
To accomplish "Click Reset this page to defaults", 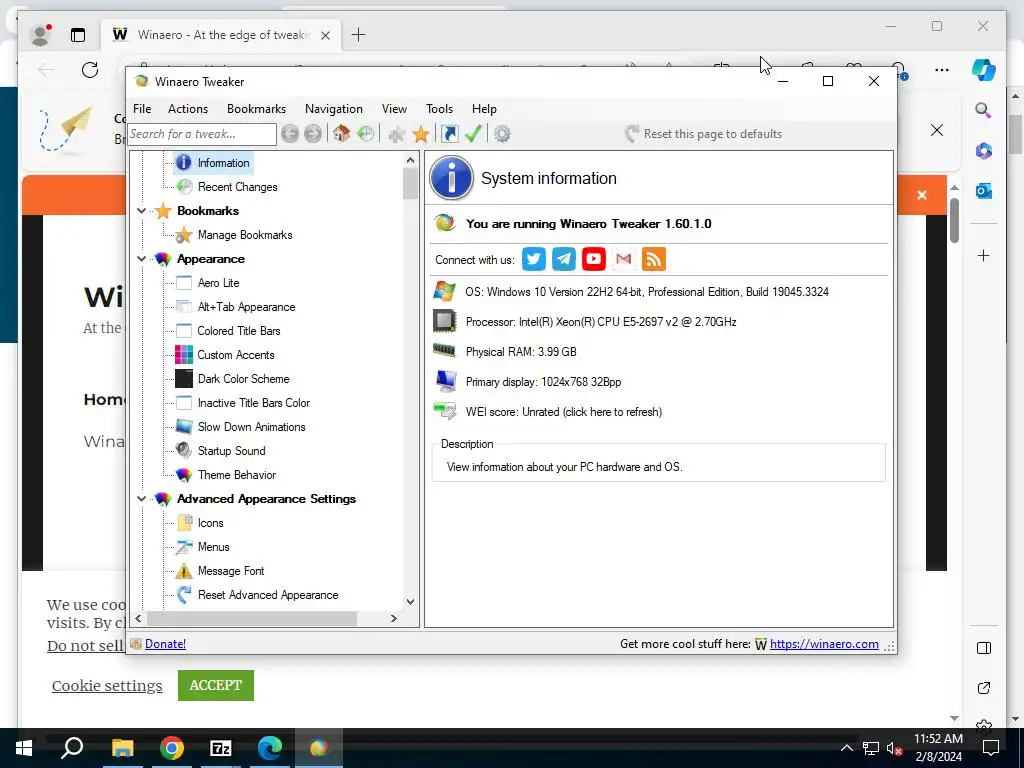I will tap(704, 134).
